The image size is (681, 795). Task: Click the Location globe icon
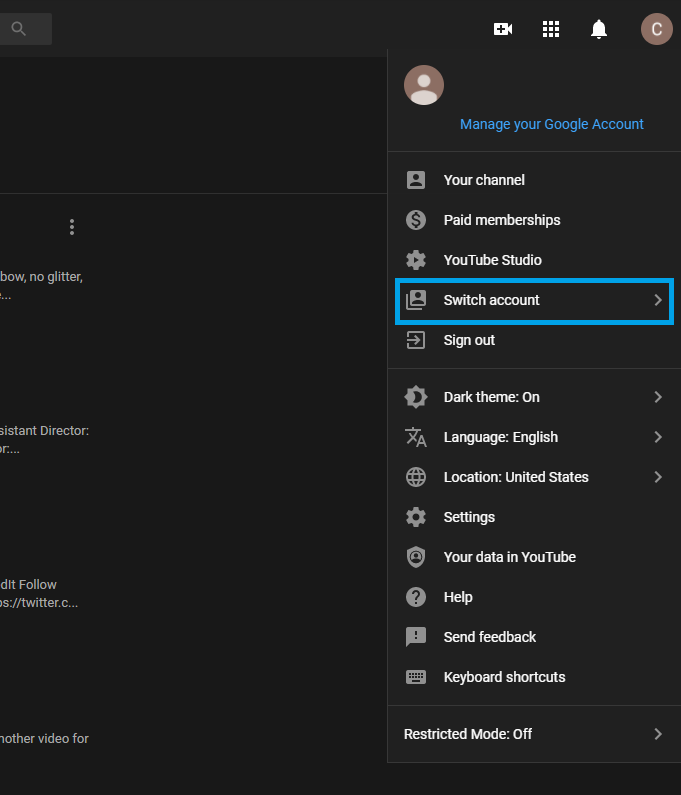(416, 477)
